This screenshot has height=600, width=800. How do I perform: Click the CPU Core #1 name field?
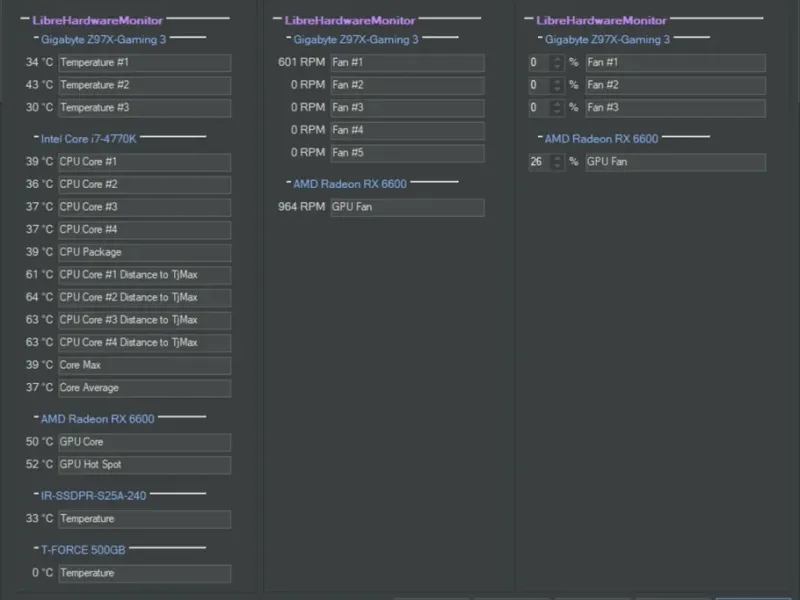[144, 162]
